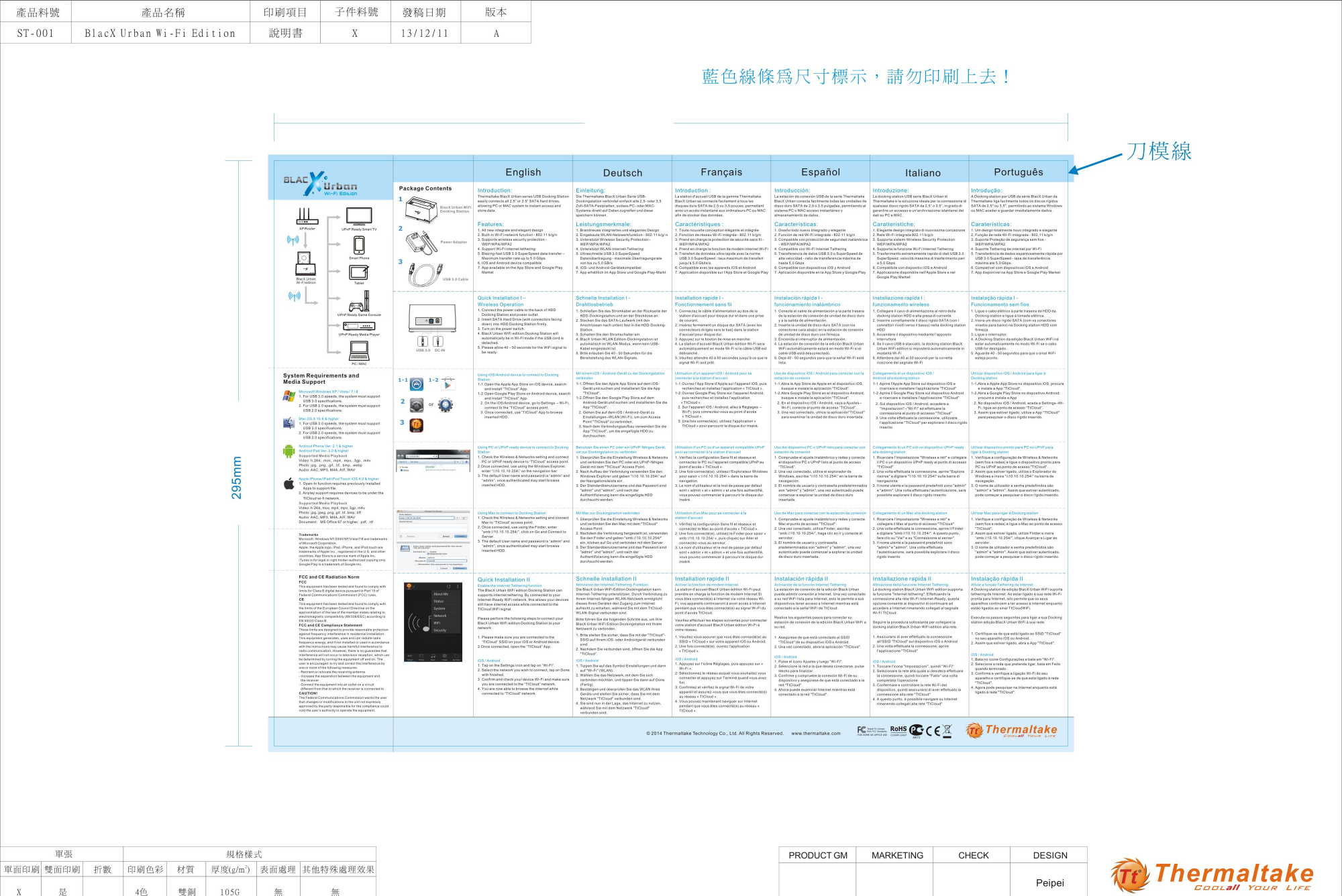Click the RoHS compliance logo in footer
The height and width of the screenshot is (896, 1342).
point(898,730)
